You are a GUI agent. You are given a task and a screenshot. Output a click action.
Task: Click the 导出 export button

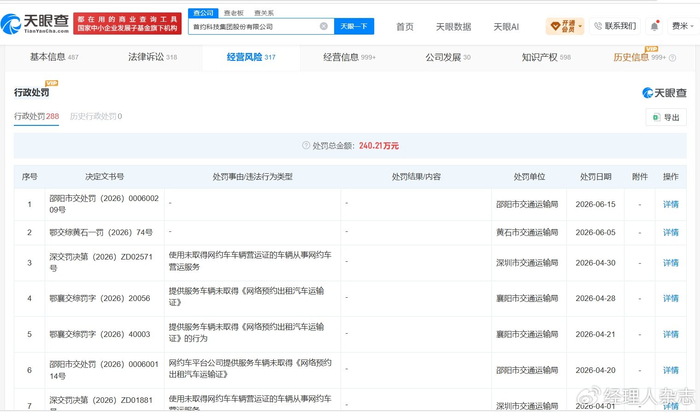[x=666, y=117]
